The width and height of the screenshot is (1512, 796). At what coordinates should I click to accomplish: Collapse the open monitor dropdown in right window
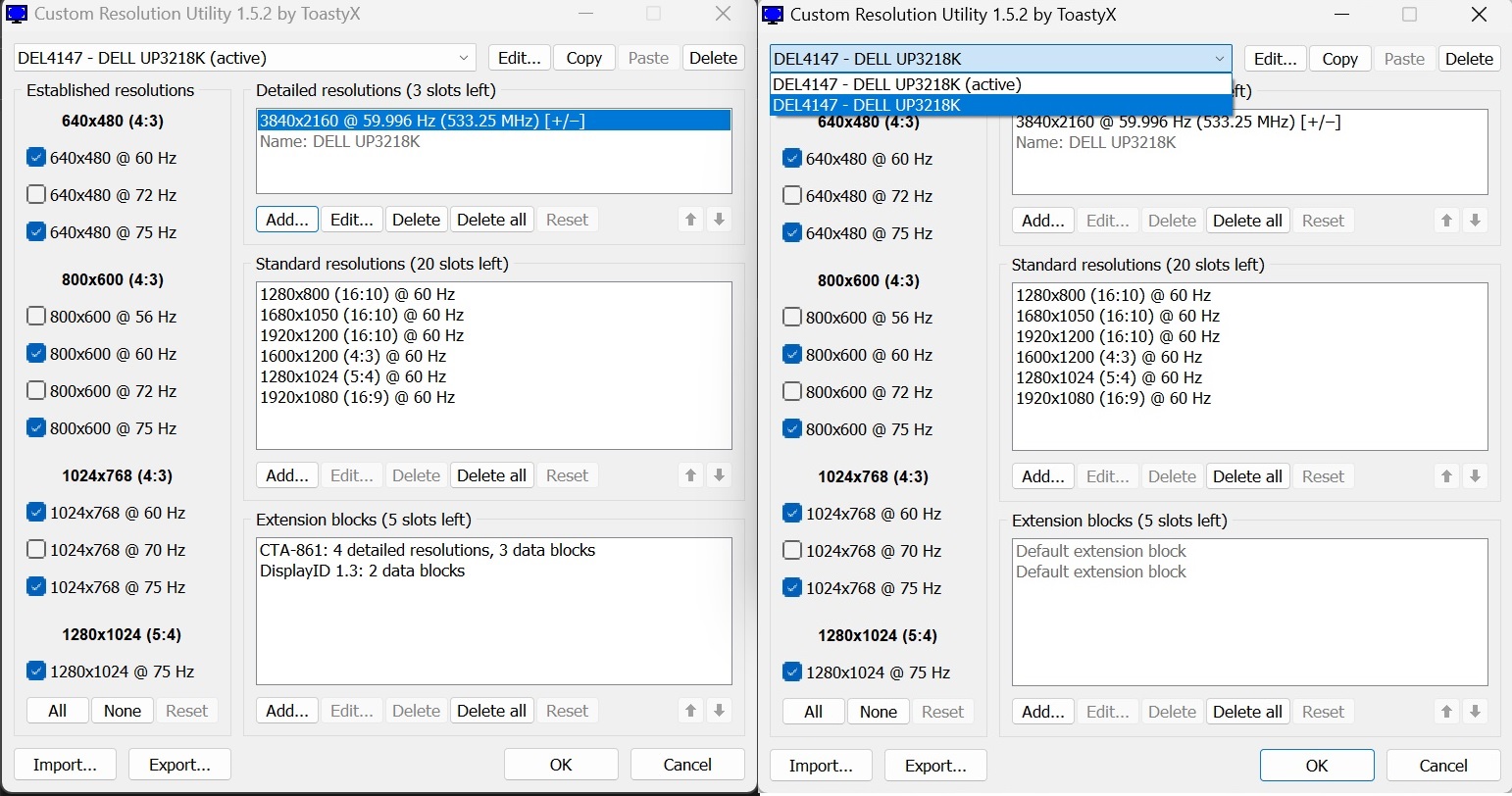point(1219,59)
